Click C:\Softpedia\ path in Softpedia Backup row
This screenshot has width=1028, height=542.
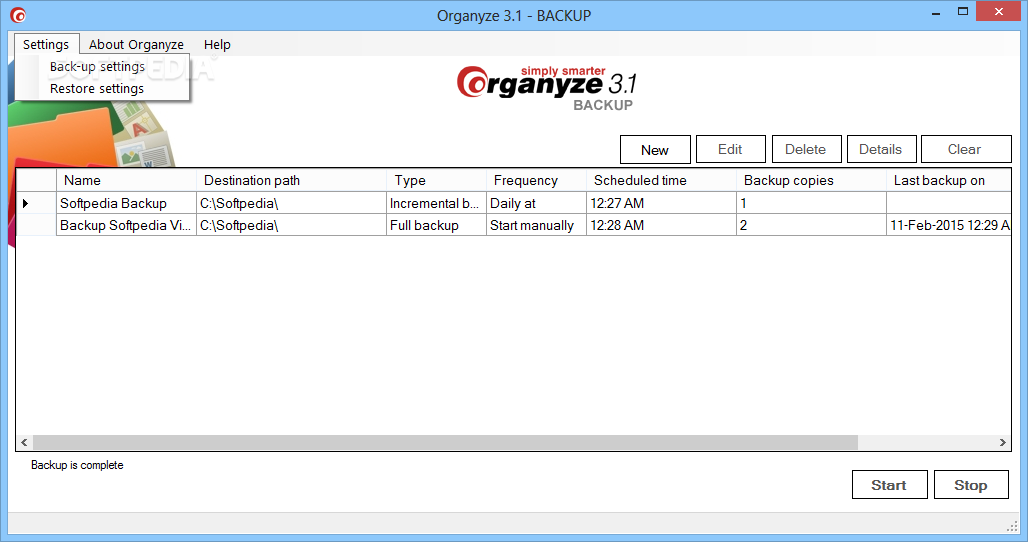coord(292,203)
